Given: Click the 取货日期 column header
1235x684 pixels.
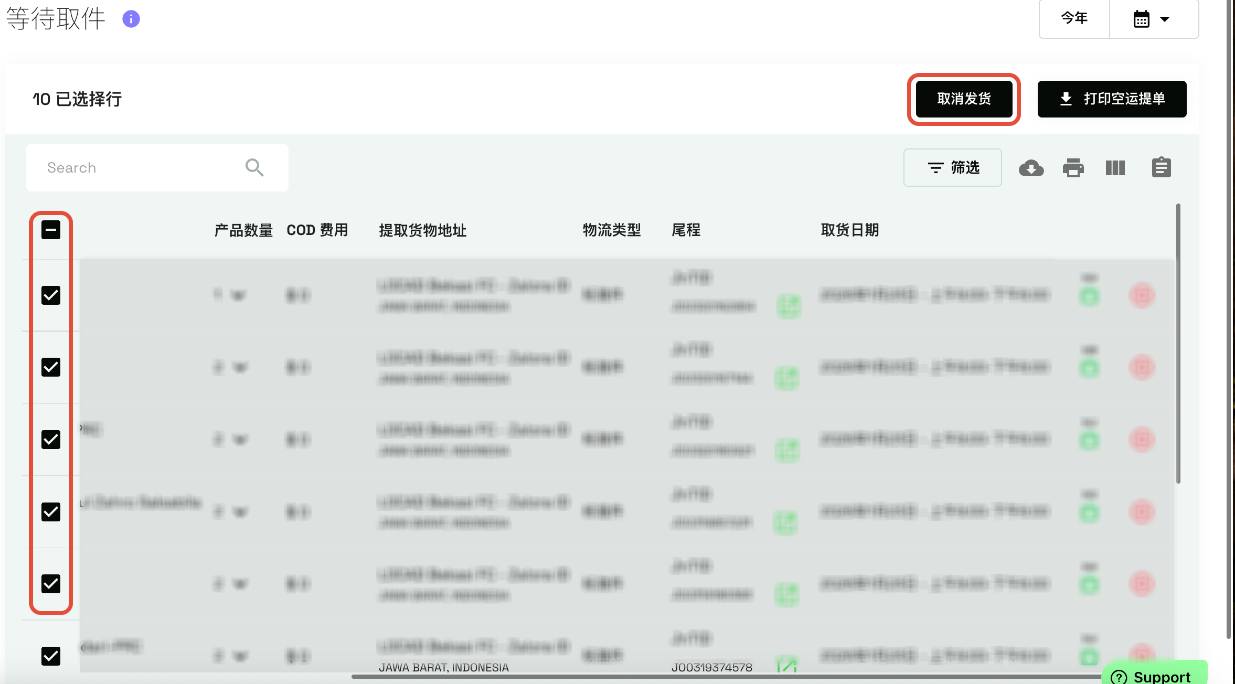Looking at the screenshot, I should tap(850, 230).
